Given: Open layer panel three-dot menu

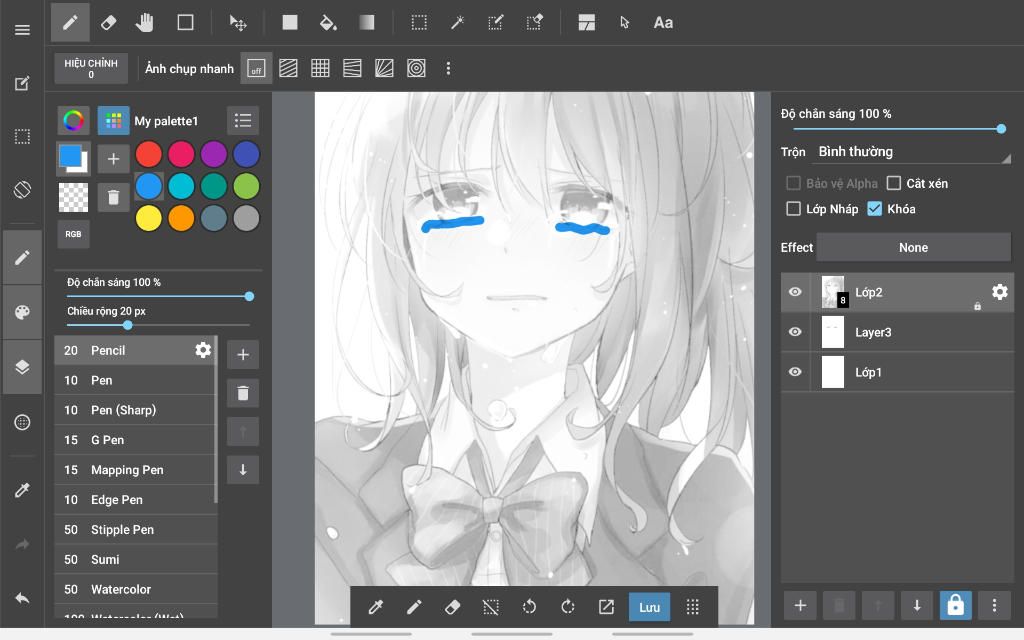Looking at the screenshot, I should tap(994, 606).
